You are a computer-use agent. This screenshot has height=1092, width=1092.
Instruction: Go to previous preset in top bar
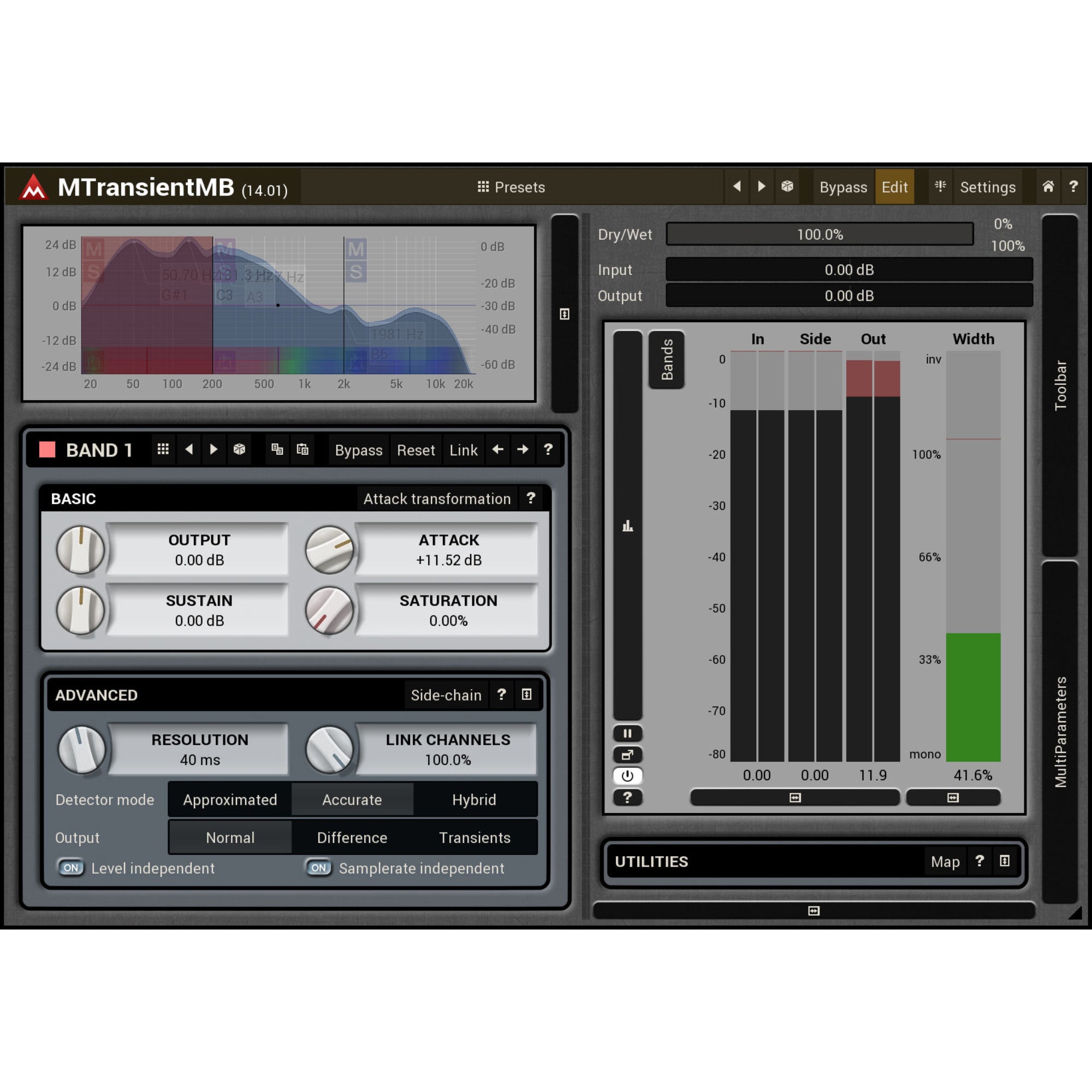pyautogui.click(x=737, y=187)
